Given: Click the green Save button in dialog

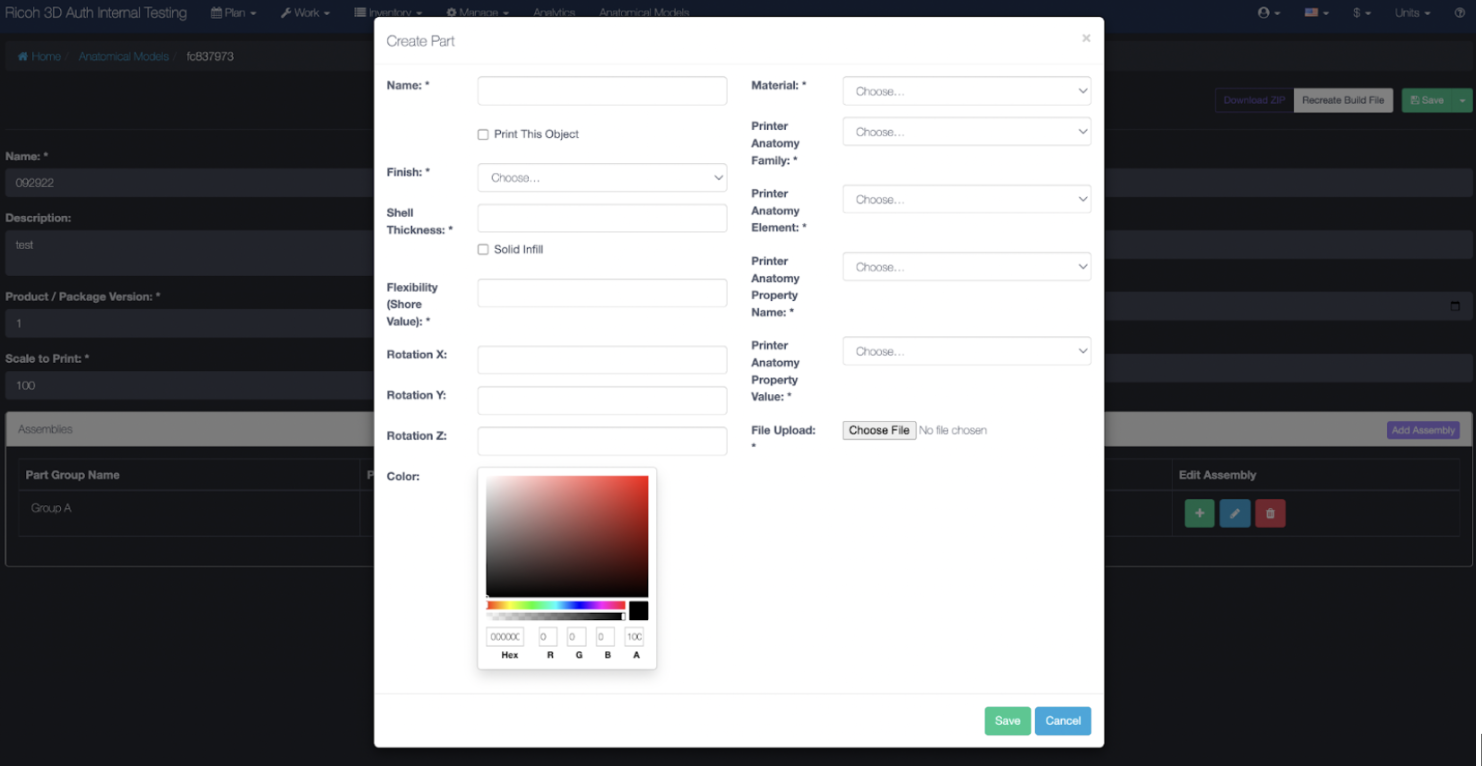Looking at the screenshot, I should pos(1007,721).
